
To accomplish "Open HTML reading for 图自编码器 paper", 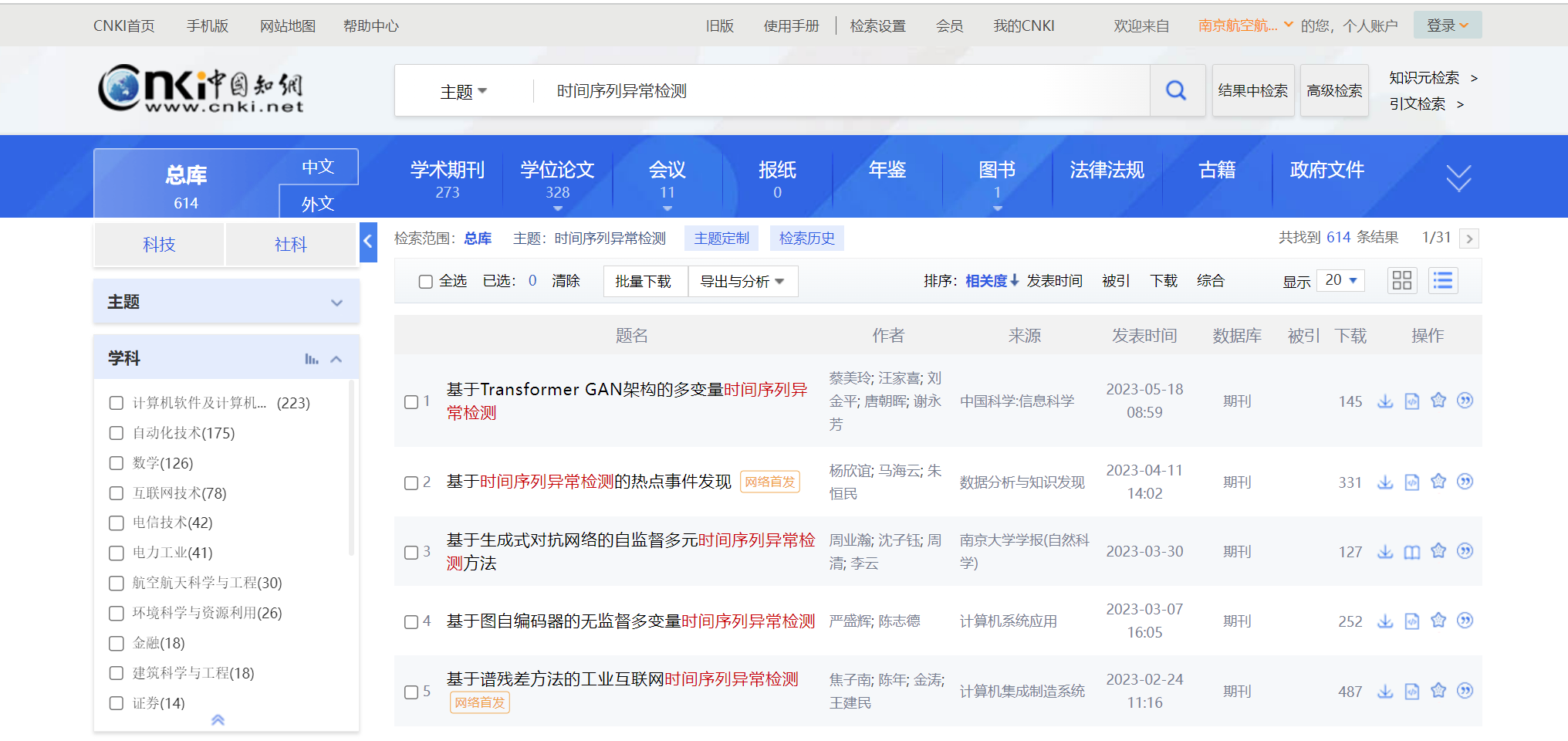I will point(1411,621).
